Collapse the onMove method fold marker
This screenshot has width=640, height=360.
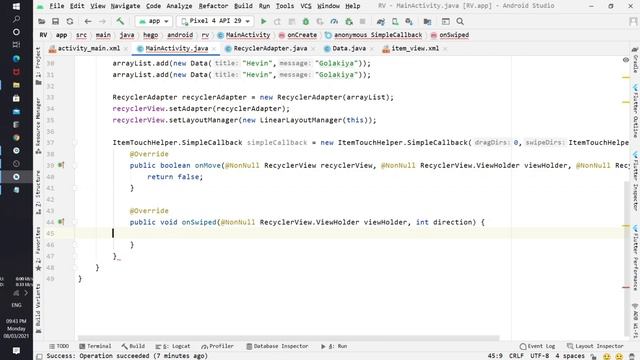tap(75, 165)
